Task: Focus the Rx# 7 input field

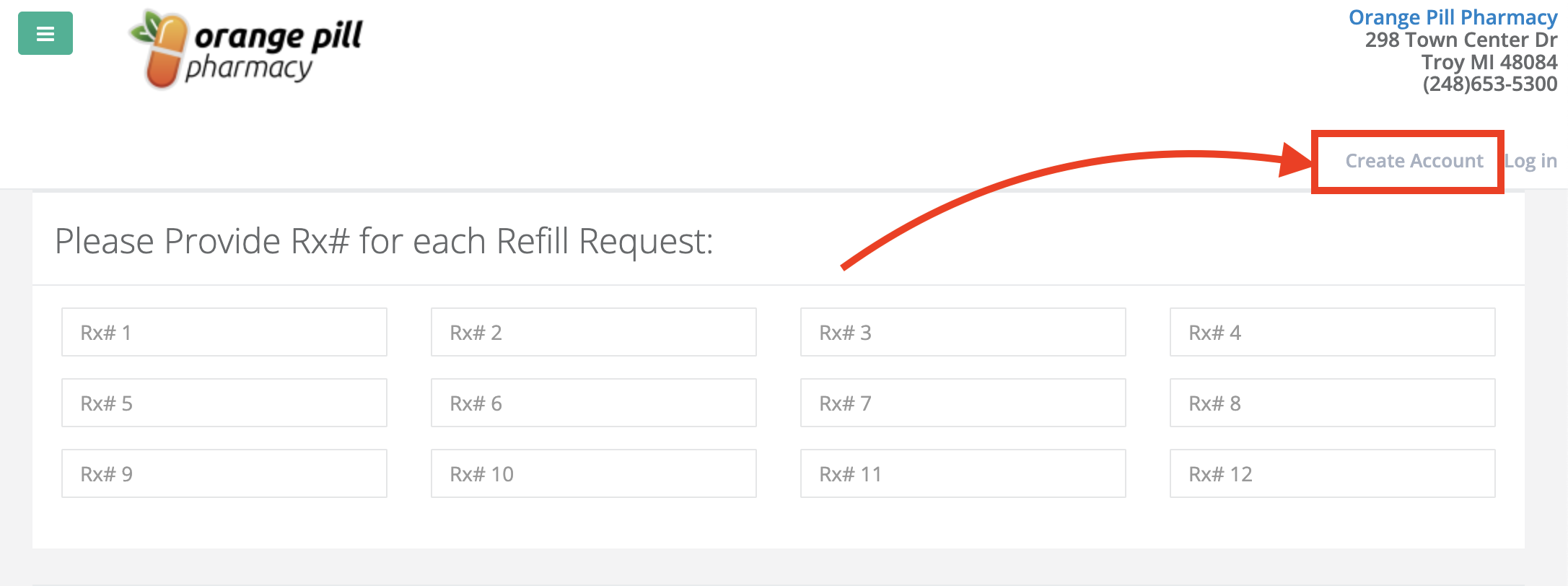Action: 963,403
